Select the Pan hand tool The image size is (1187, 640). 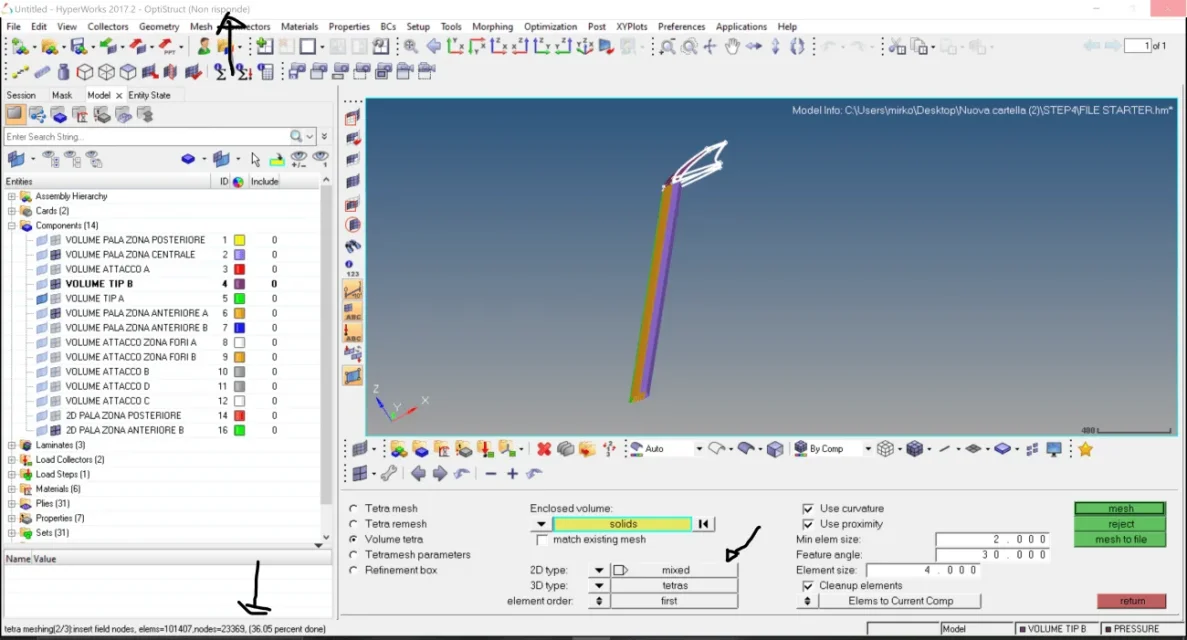click(731, 47)
